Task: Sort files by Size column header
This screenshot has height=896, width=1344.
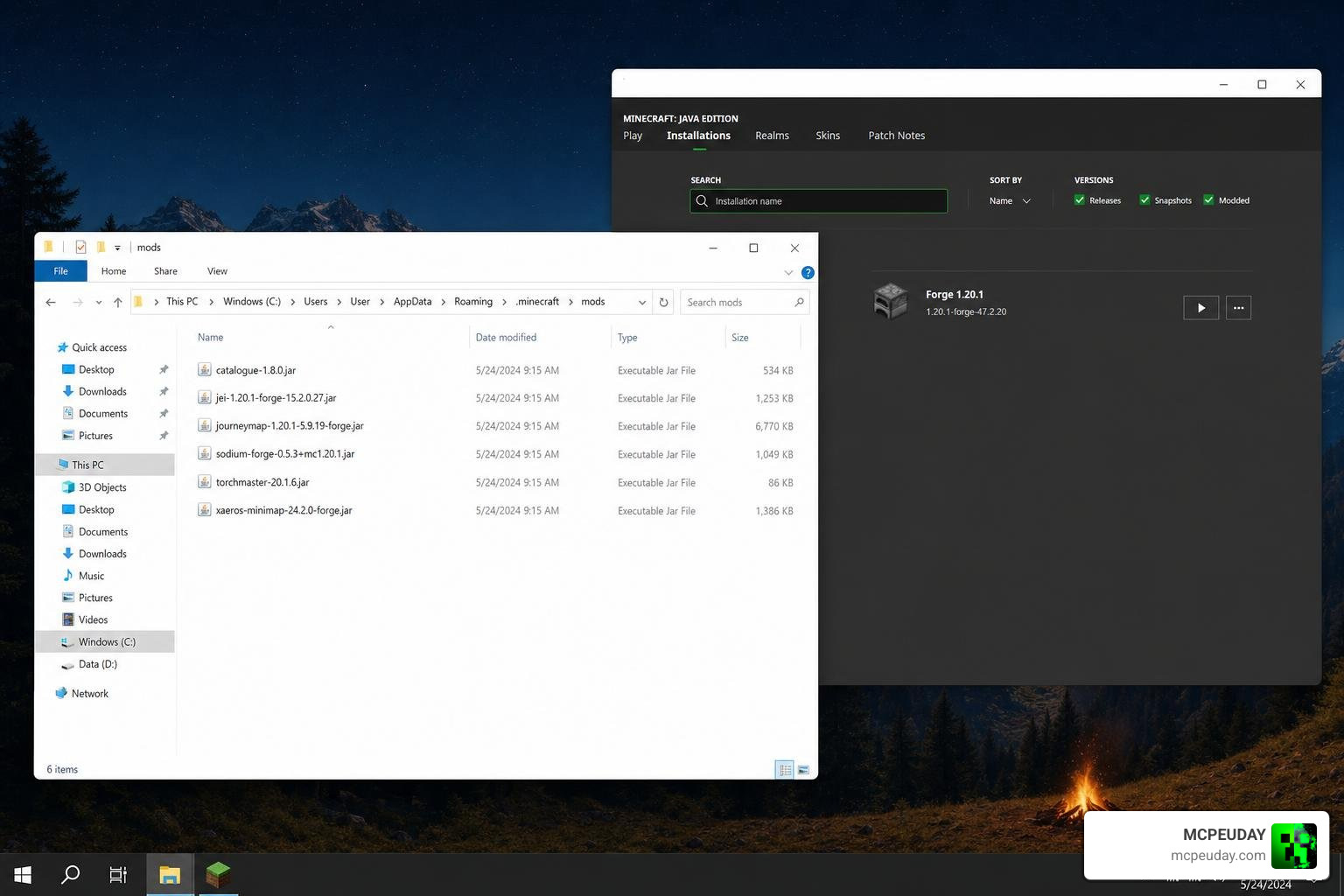Action: (740, 337)
